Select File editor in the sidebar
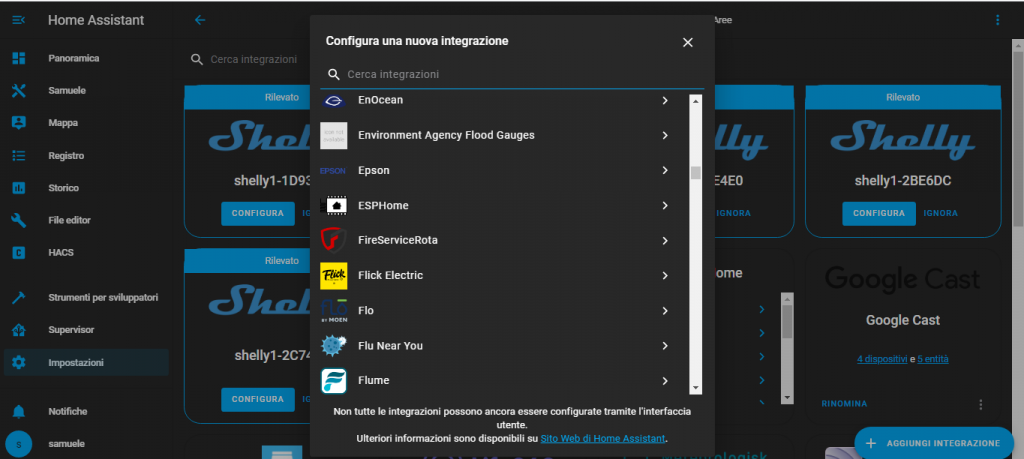The width and height of the screenshot is (1024, 459). tap(69, 220)
